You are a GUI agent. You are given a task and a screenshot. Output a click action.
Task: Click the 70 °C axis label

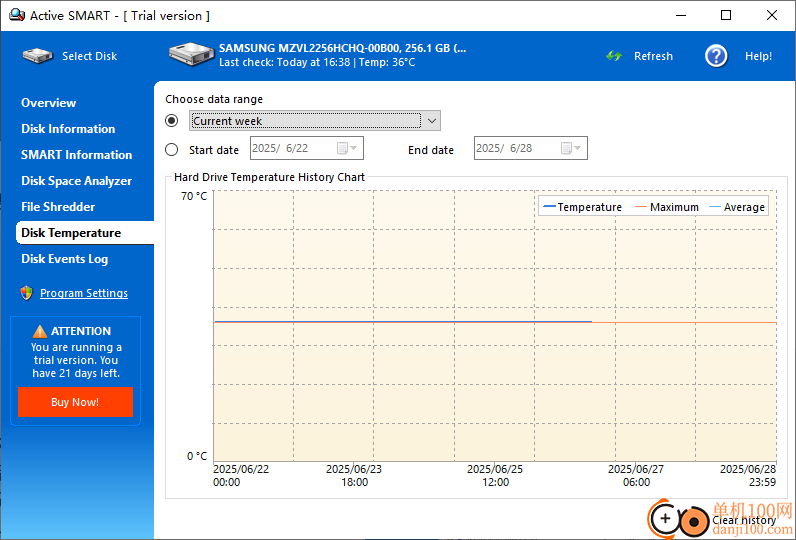tap(194, 196)
